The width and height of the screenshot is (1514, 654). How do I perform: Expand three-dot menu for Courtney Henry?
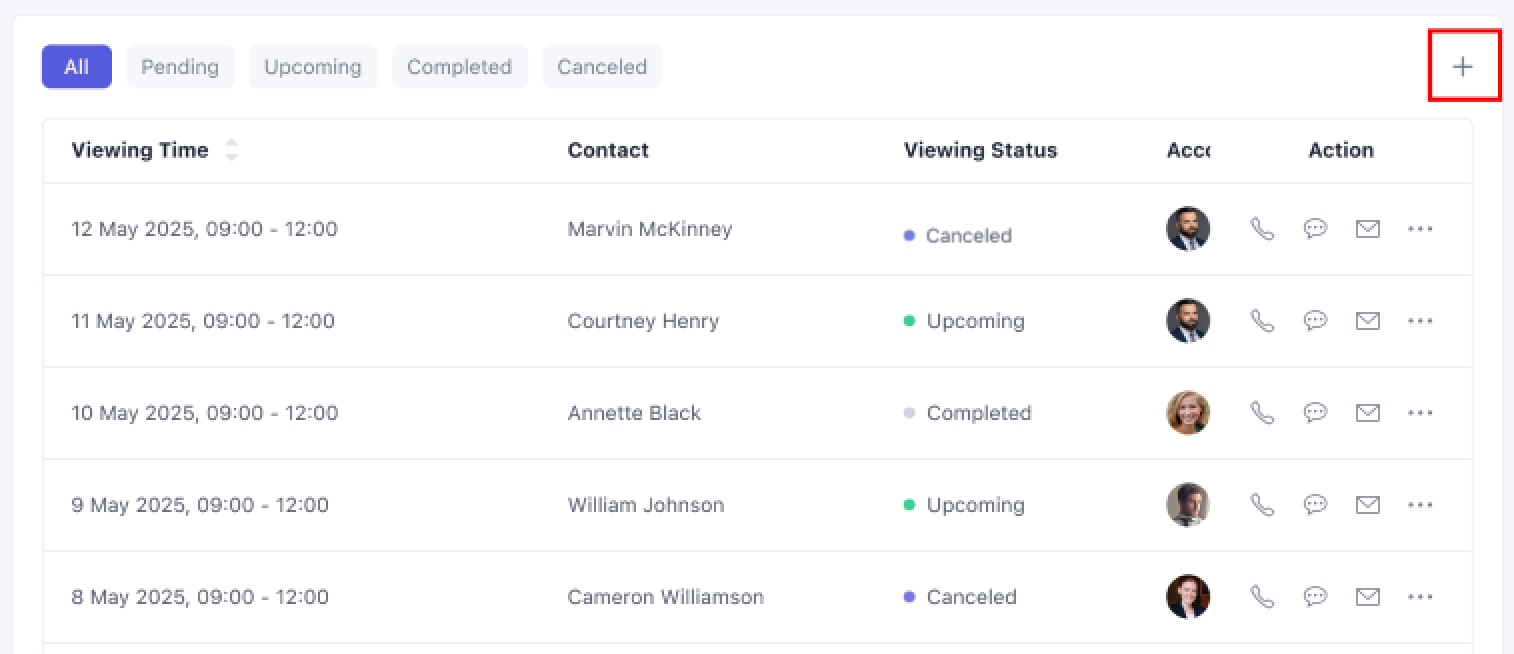tap(1420, 321)
